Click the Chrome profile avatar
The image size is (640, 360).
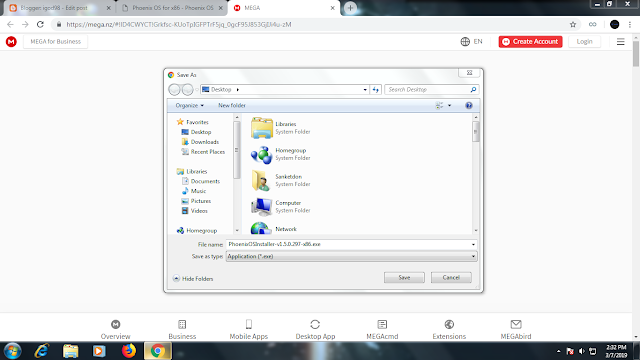(614, 24)
